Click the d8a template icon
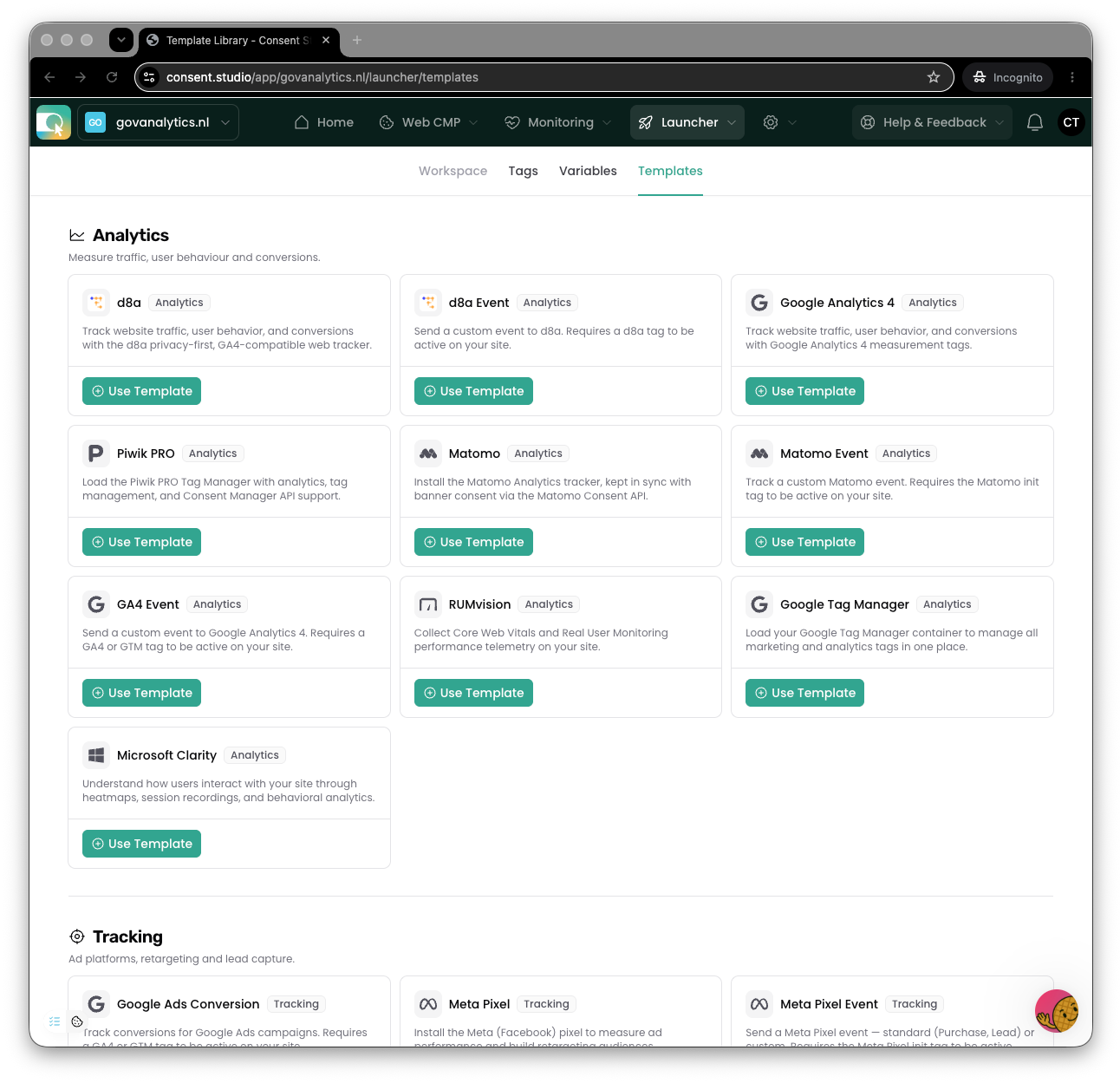Screen dimensions: 1120x1083 pos(96,303)
